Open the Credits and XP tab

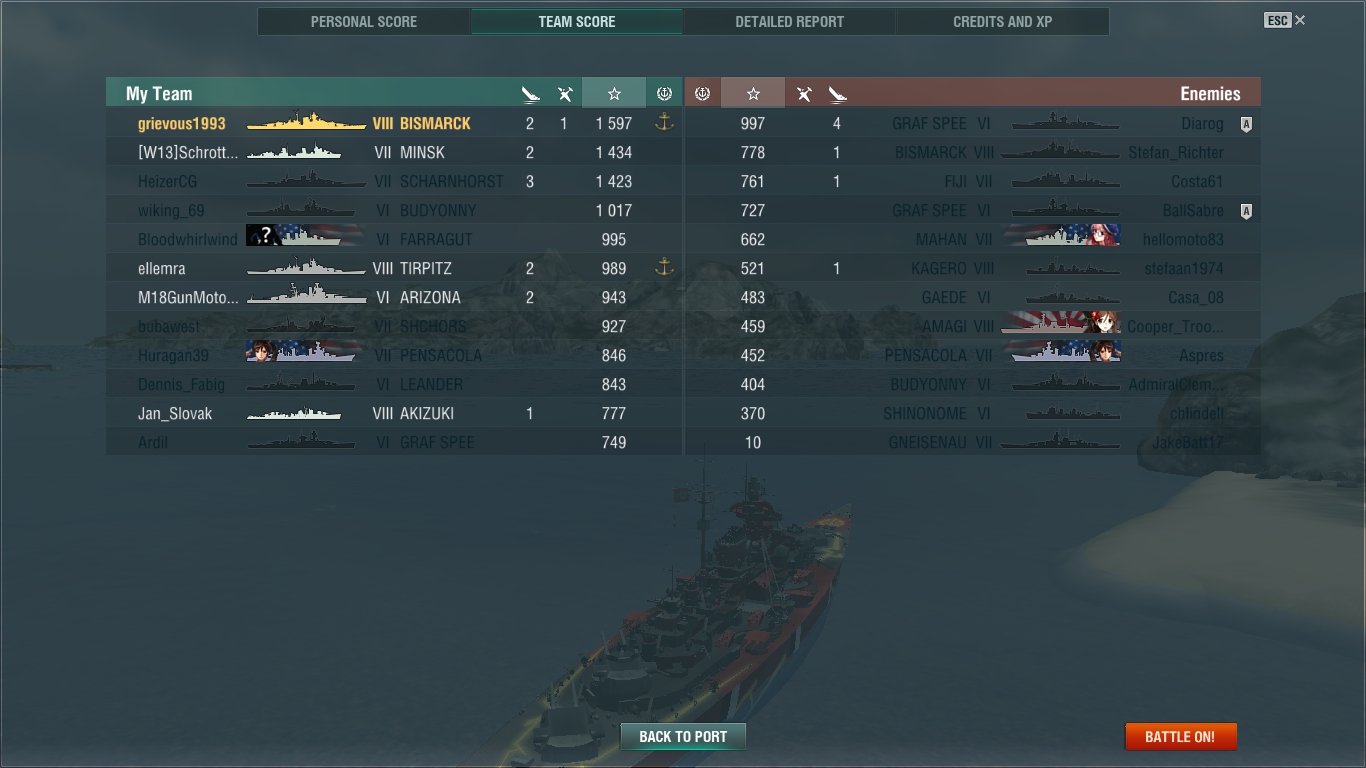1002,21
